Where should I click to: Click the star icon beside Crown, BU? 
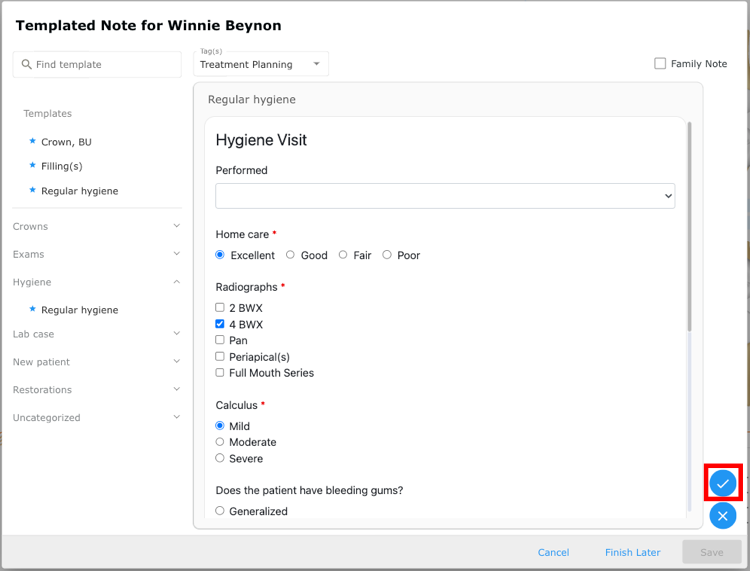[33, 141]
